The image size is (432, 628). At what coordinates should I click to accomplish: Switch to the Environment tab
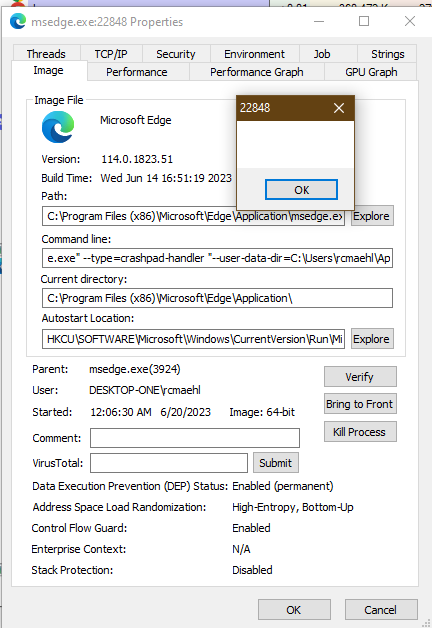(254, 54)
